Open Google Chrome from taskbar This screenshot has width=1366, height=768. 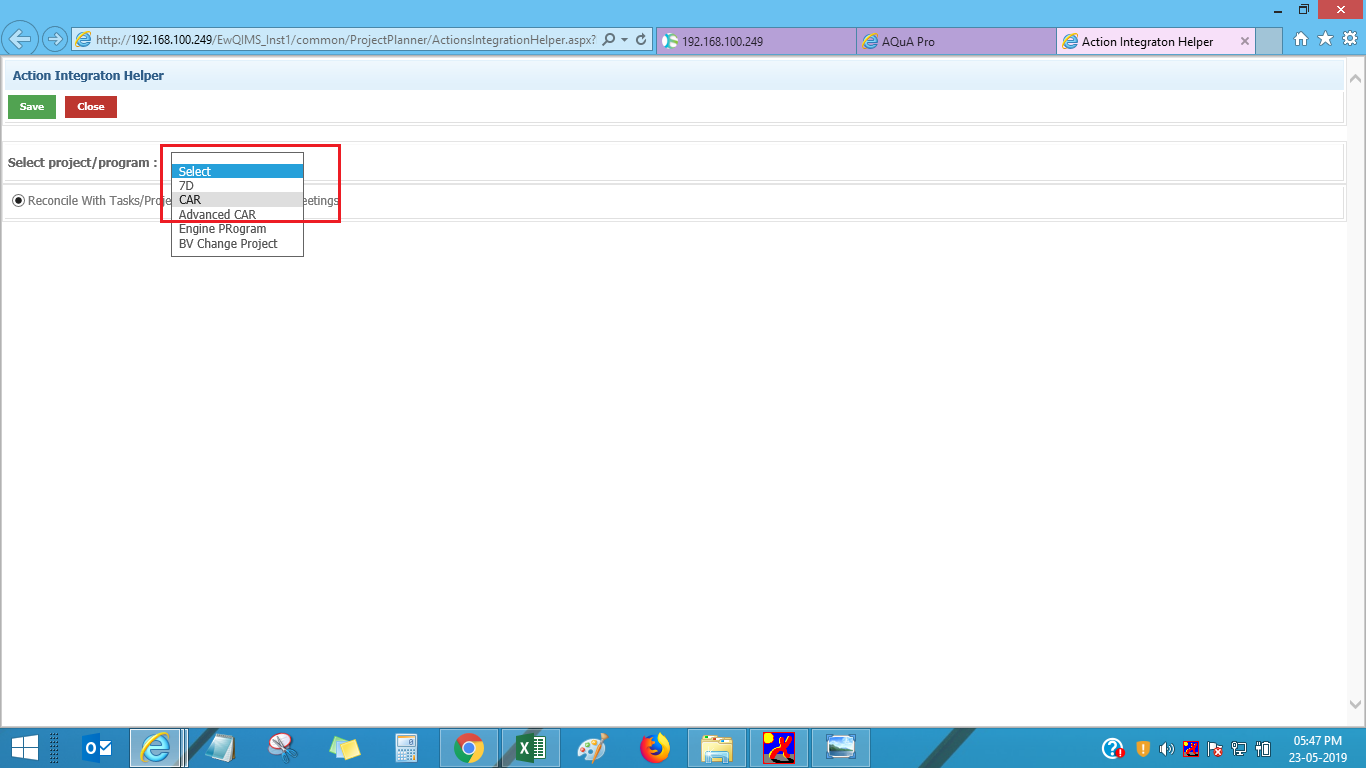click(x=468, y=747)
